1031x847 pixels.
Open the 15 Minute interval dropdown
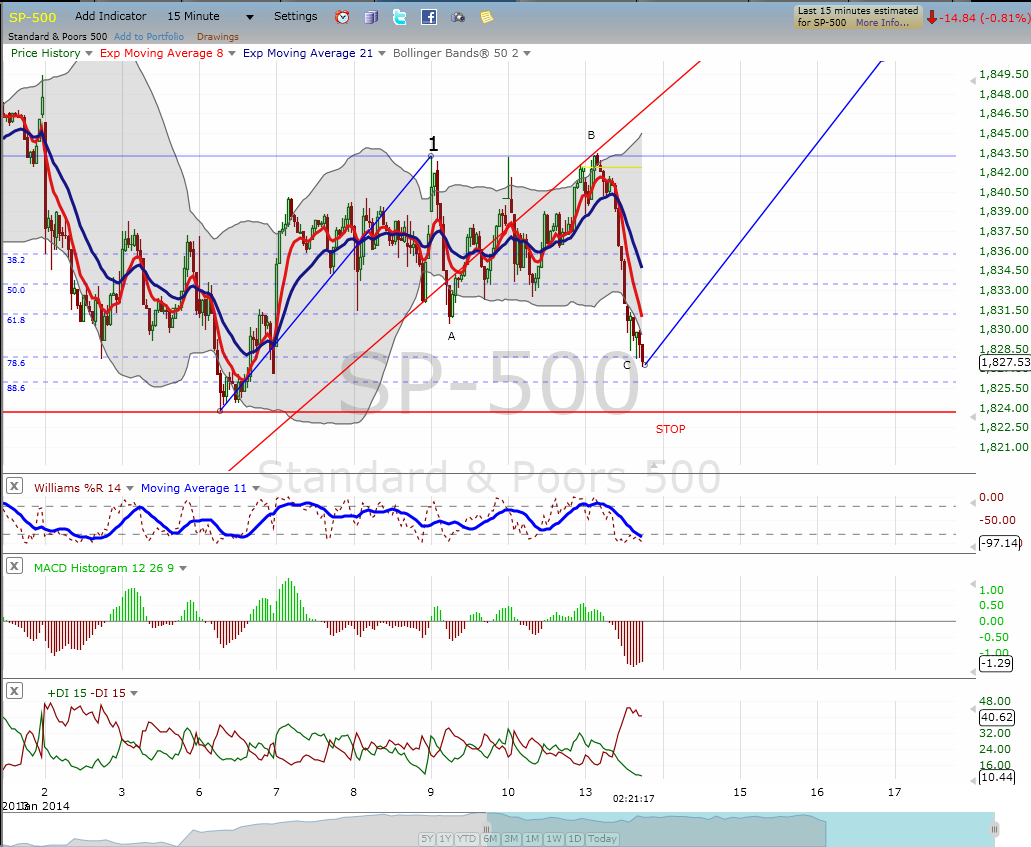coord(249,17)
